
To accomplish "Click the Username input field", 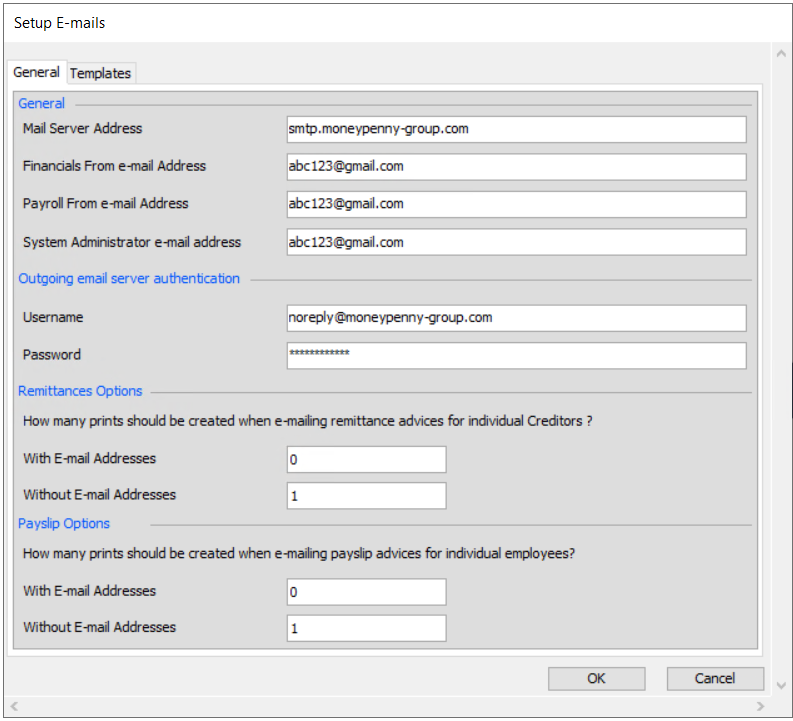I will [516, 318].
